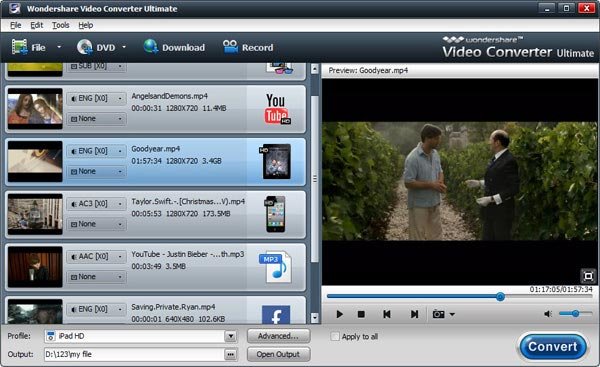Play the preview video
Image resolution: width=600 pixels, height=367 pixels.
click(x=339, y=314)
